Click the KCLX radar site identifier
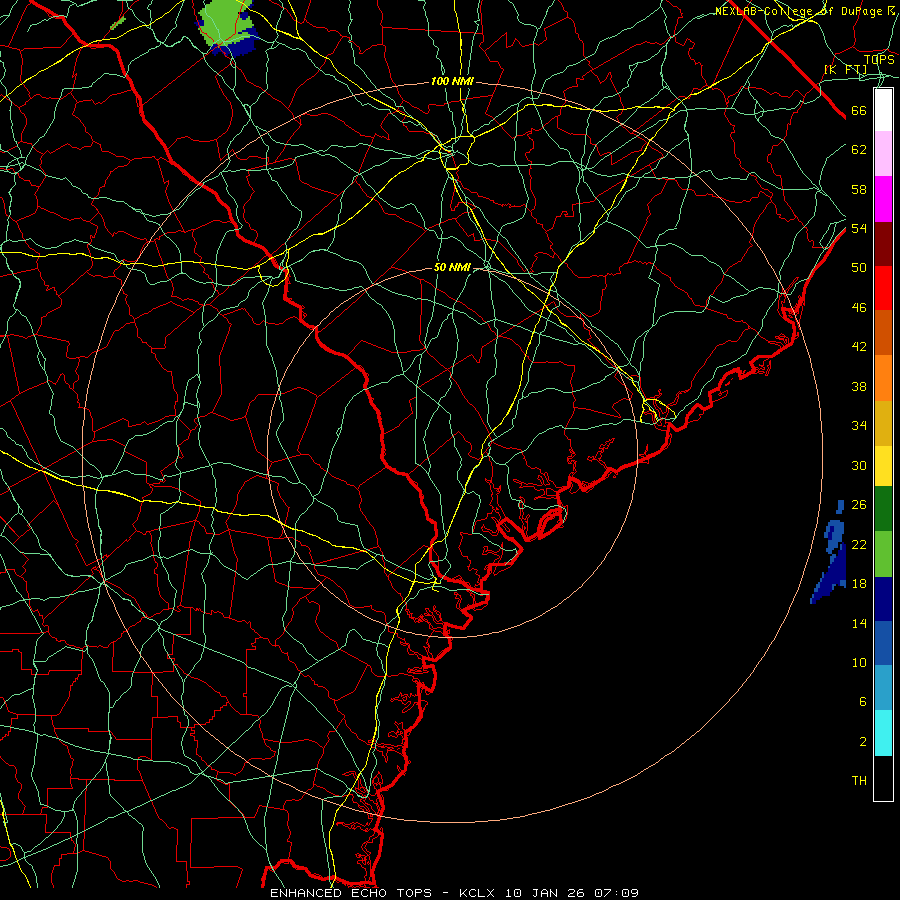 478,893
